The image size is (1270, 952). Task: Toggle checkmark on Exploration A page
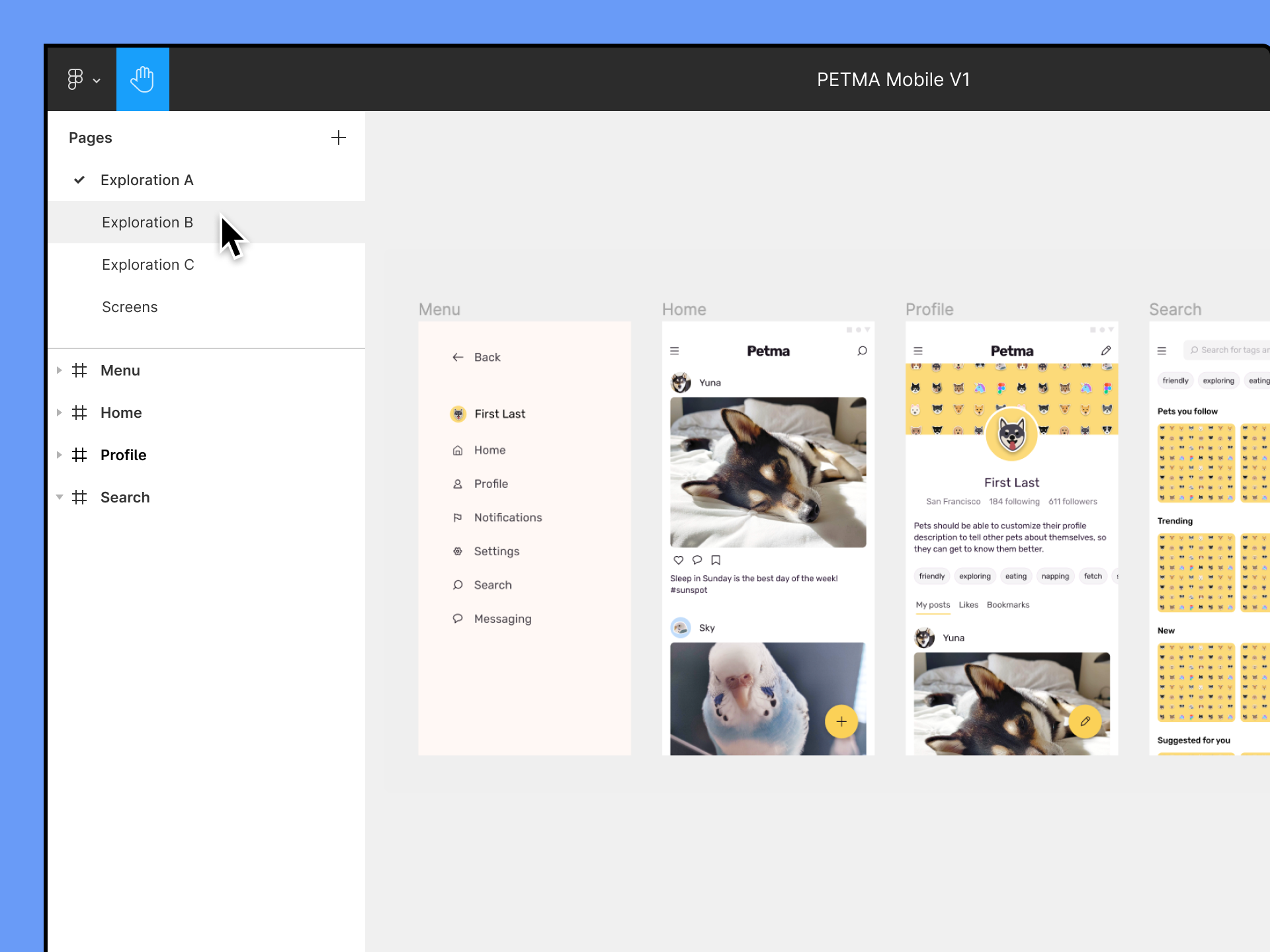coord(80,180)
